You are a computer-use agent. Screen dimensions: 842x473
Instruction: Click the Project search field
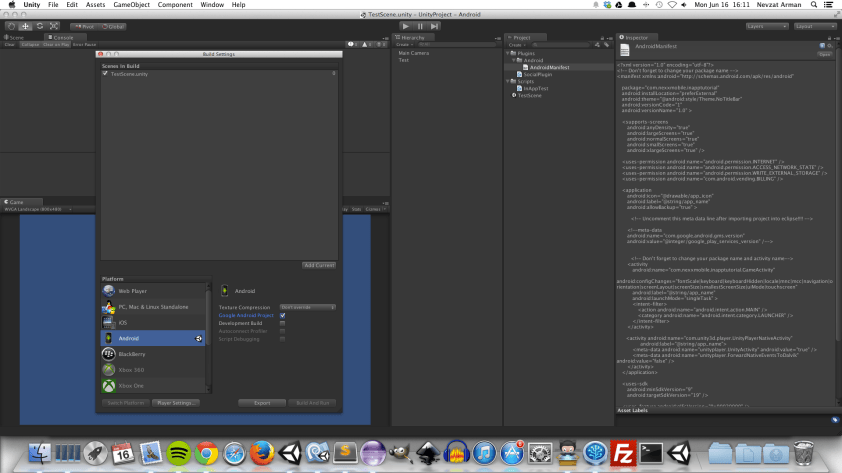[561, 45]
